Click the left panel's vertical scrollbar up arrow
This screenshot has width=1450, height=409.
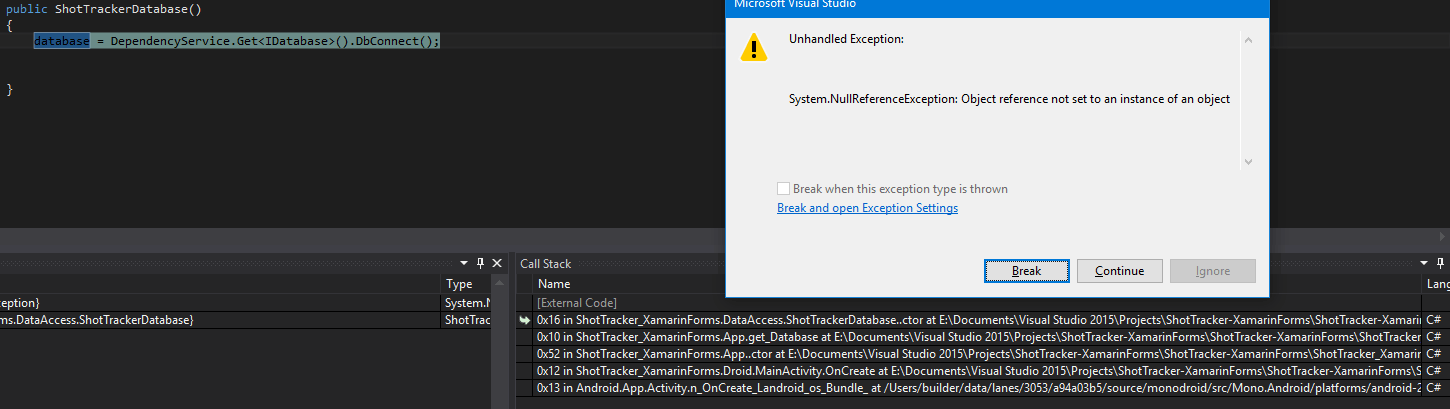click(497, 284)
